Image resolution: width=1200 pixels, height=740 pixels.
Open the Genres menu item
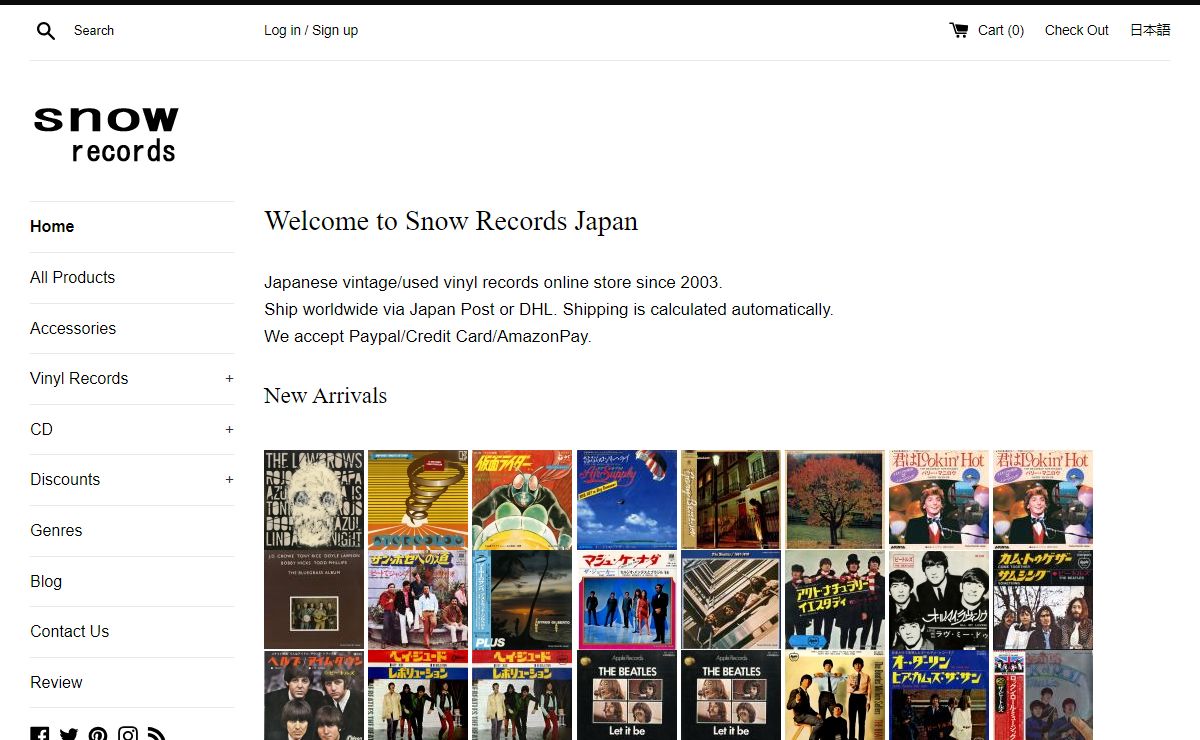(x=56, y=530)
